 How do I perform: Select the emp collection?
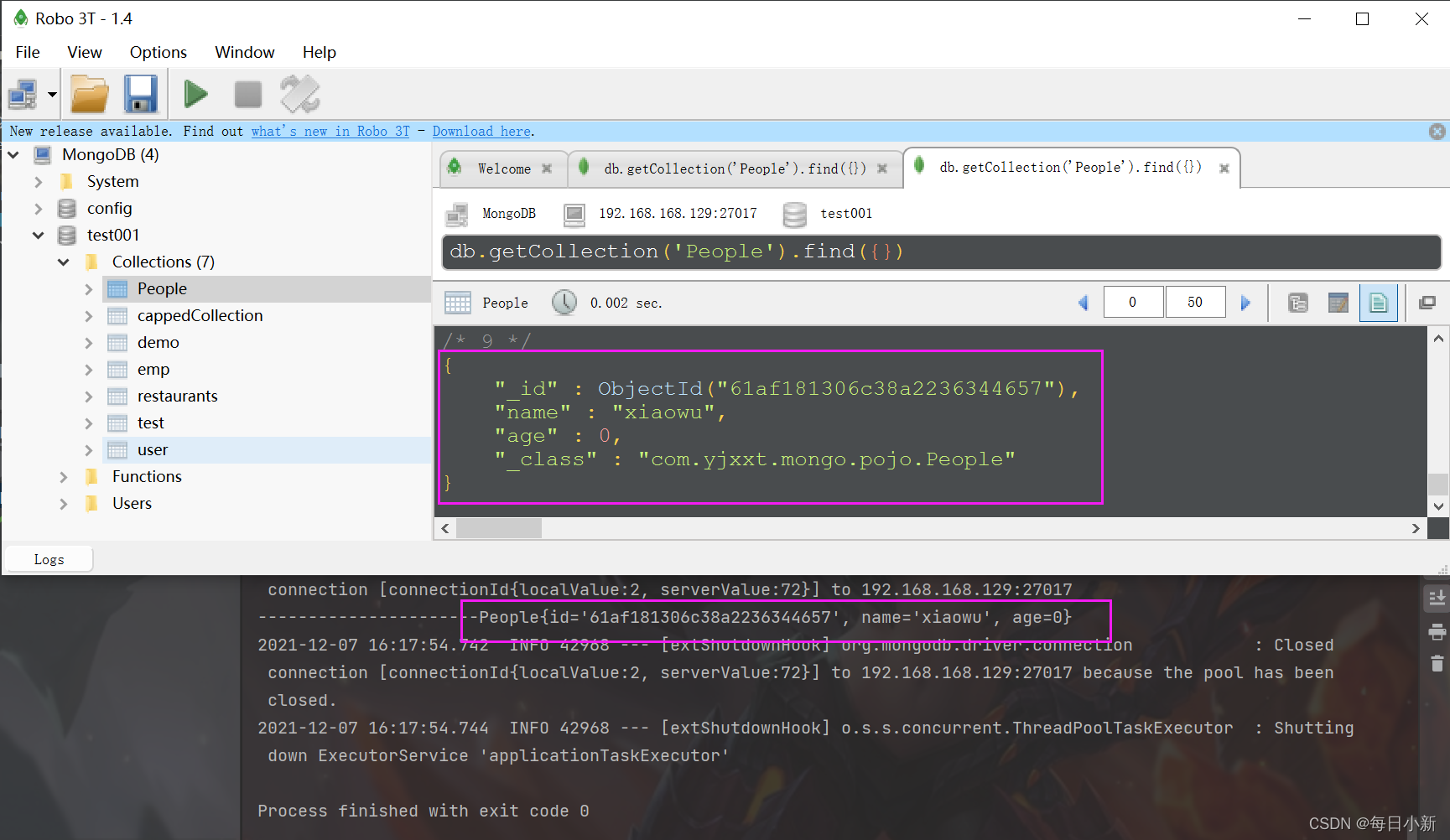(153, 370)
